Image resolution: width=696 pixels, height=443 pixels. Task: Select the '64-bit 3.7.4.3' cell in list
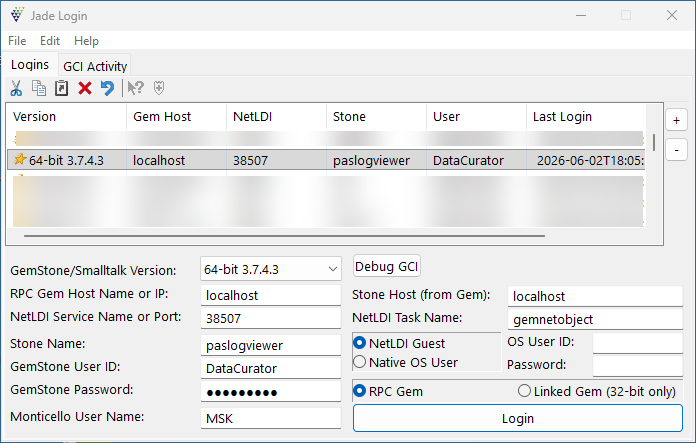pyautogui.click(x=66, y=160)
